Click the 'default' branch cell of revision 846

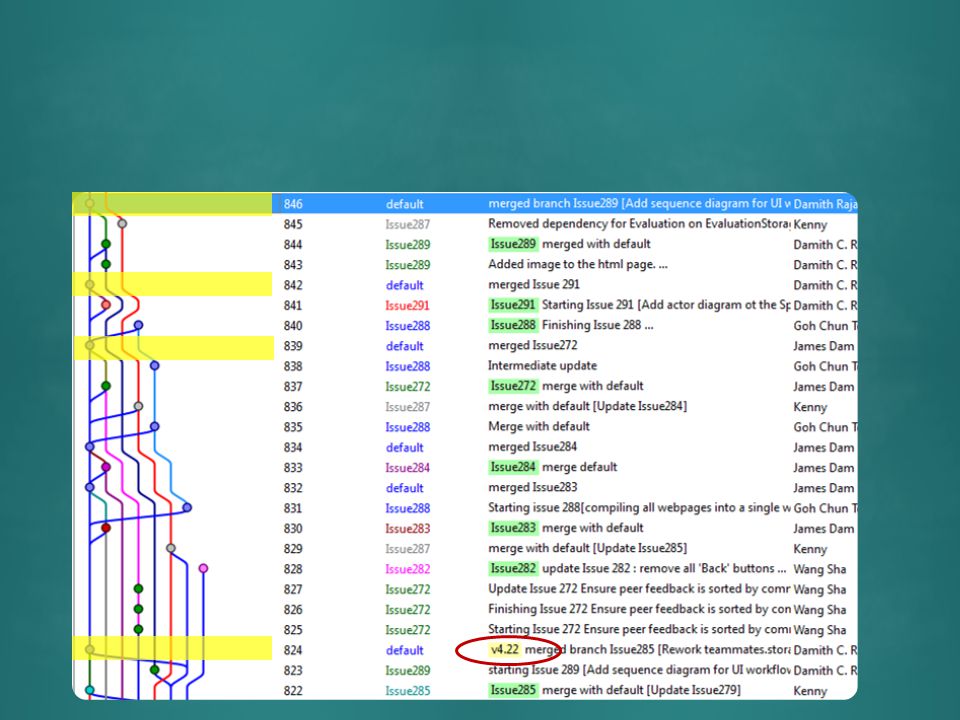[x=405, y=204]
